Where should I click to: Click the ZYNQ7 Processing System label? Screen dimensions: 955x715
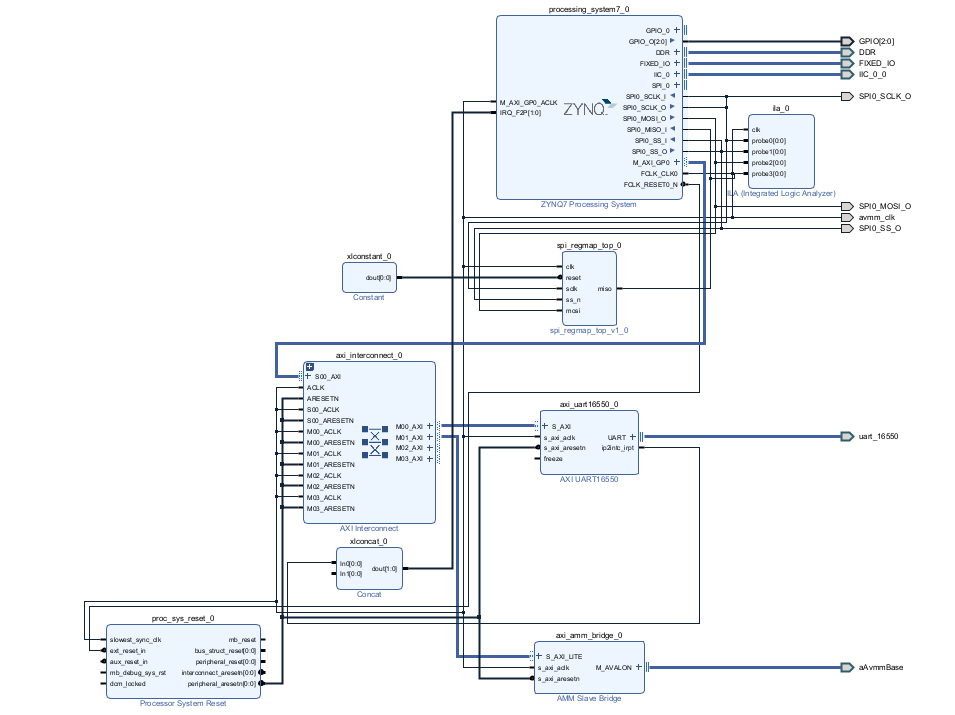coord(589,205)
